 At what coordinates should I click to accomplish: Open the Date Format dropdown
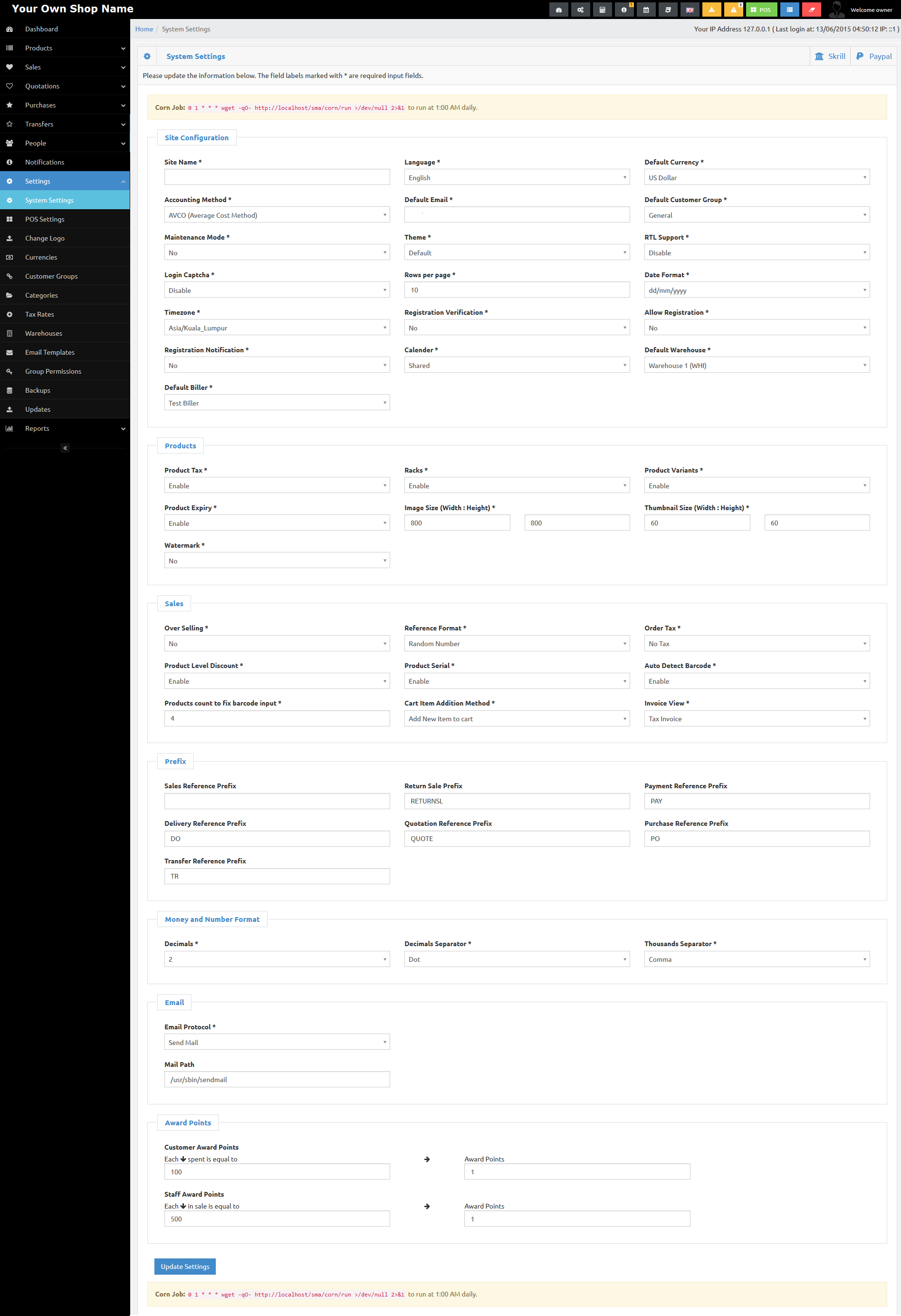(757, 290)
